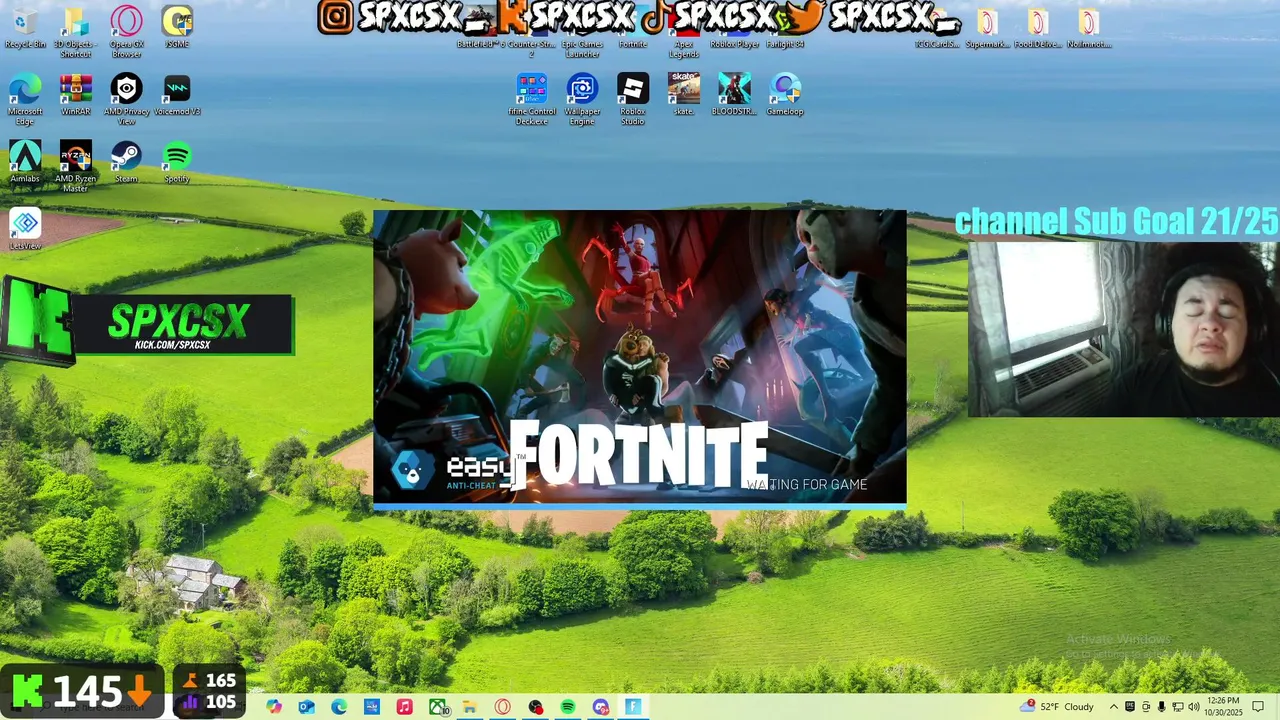Select the JSGME desktop icon

point(177,28)
